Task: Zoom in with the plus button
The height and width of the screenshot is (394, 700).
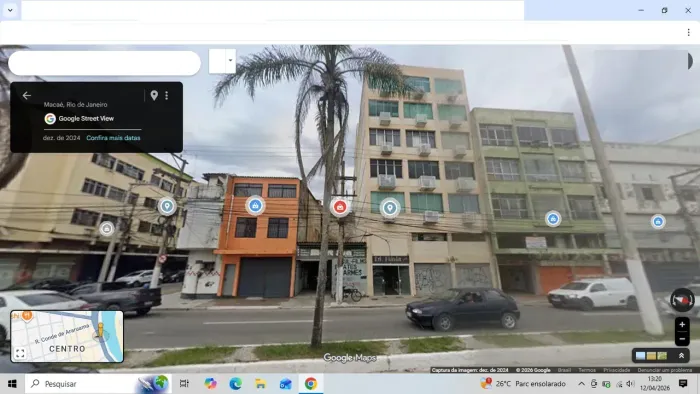Action: pos(682,325)
